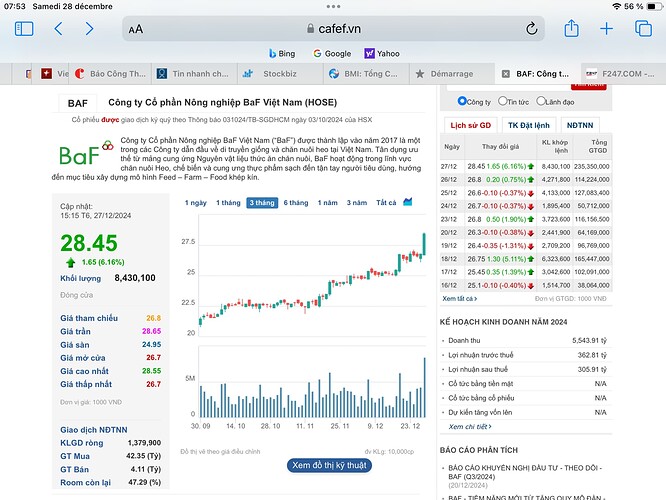Open the TK Đặt lệnh tab
The height and width of the screenshot is (500, 666).
point(529,125)
